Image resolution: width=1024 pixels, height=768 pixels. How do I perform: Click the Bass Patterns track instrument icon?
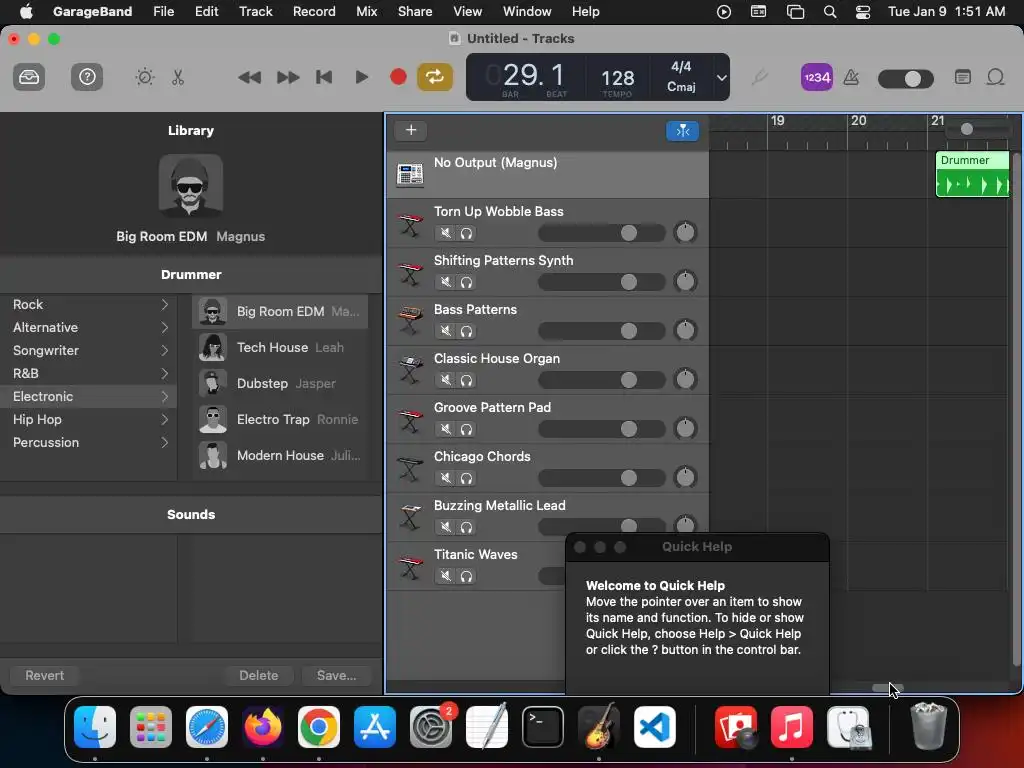(x=410, y=321)
